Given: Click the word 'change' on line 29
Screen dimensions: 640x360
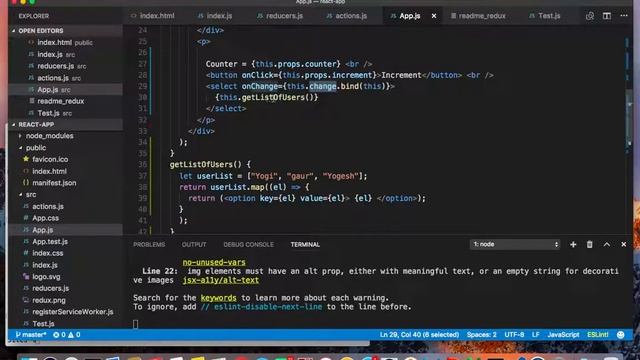Looking at the screenshot, I should 322,86.
